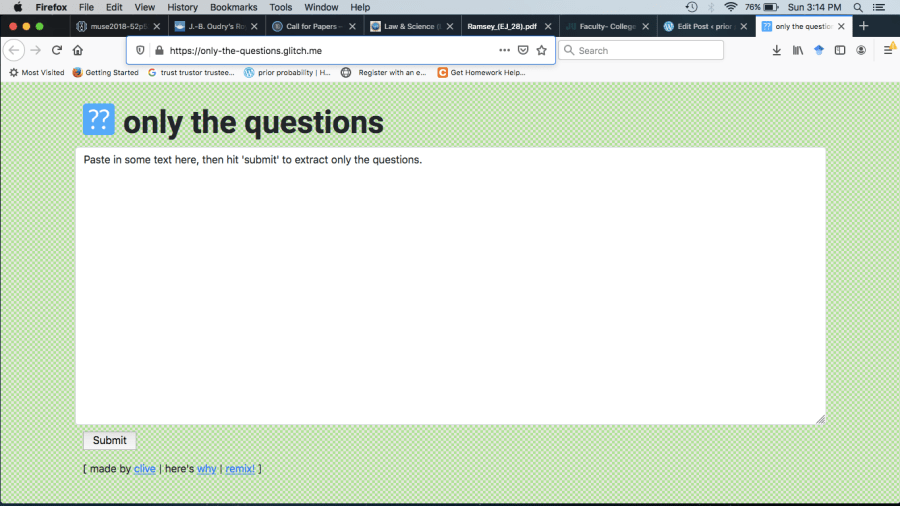Open the Firefox account icon
900x506 pixels.
861,50
